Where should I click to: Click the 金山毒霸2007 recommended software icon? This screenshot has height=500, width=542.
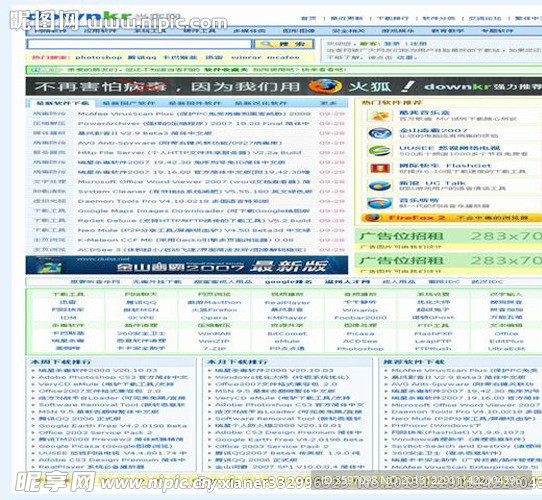(x=380, y=133)
